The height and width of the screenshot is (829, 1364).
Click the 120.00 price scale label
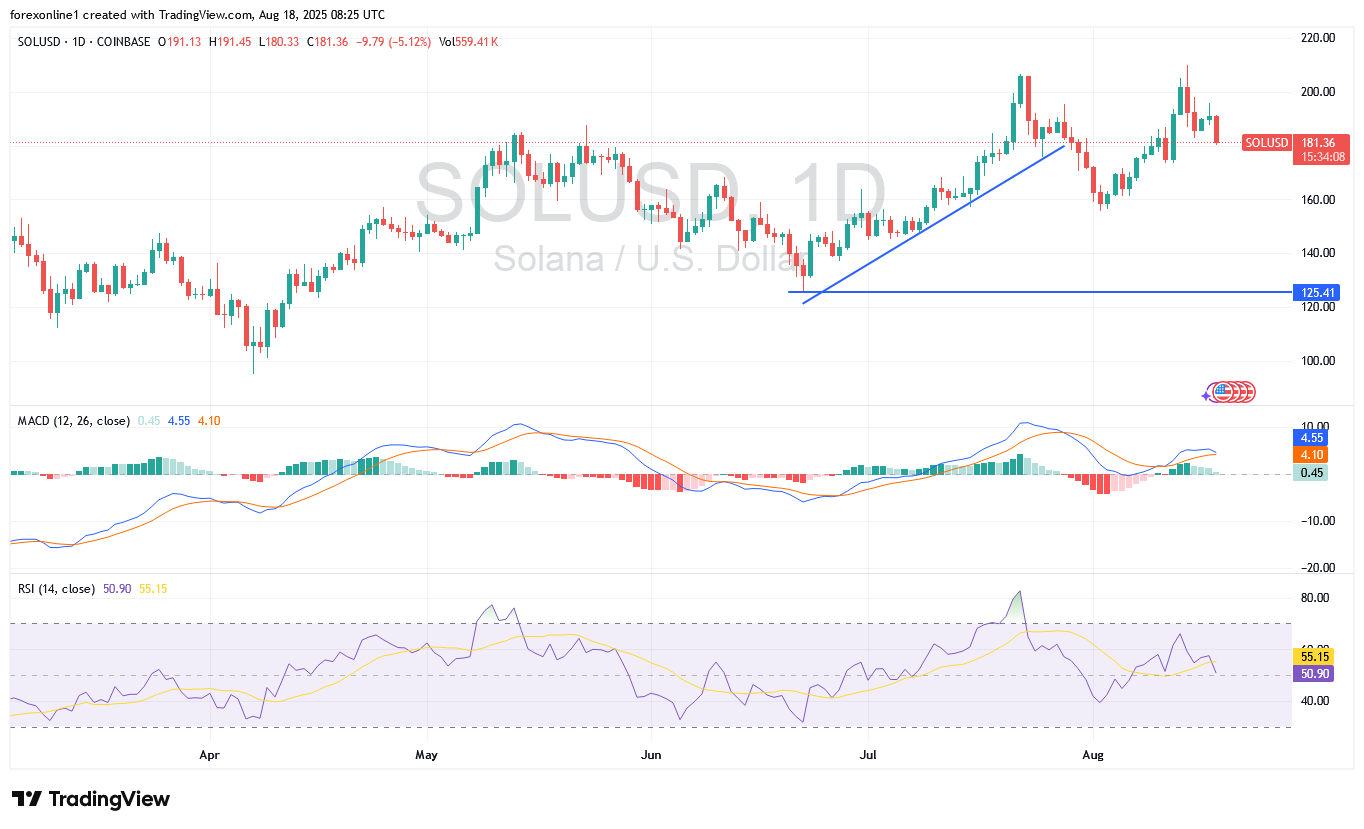coord(1317,307)
